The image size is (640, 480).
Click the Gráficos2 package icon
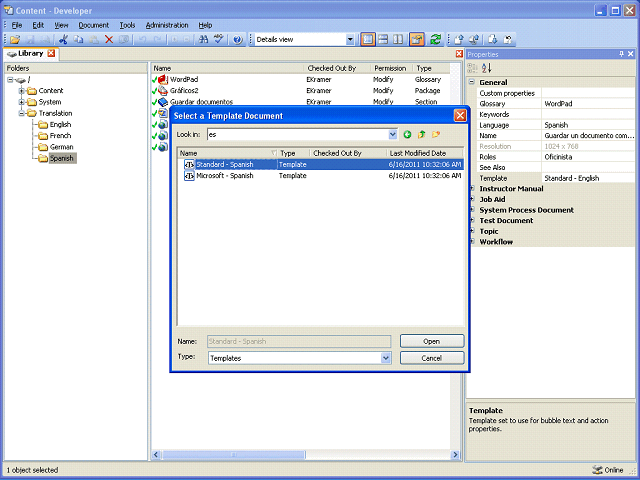[x=163, y=91]
